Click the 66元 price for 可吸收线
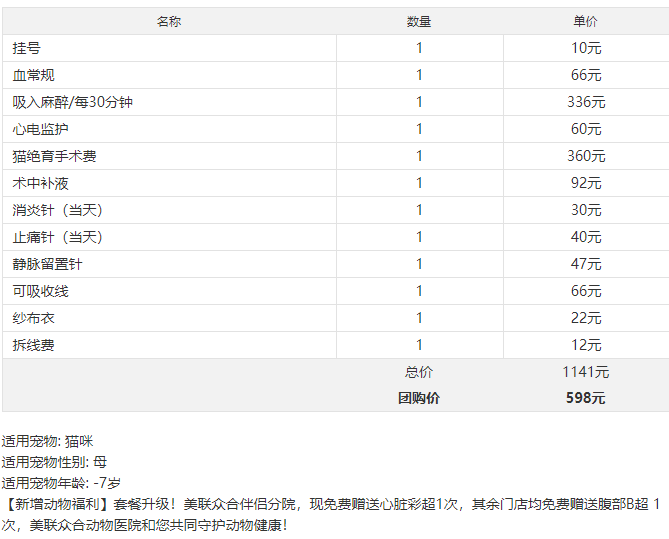 [586, 291]
